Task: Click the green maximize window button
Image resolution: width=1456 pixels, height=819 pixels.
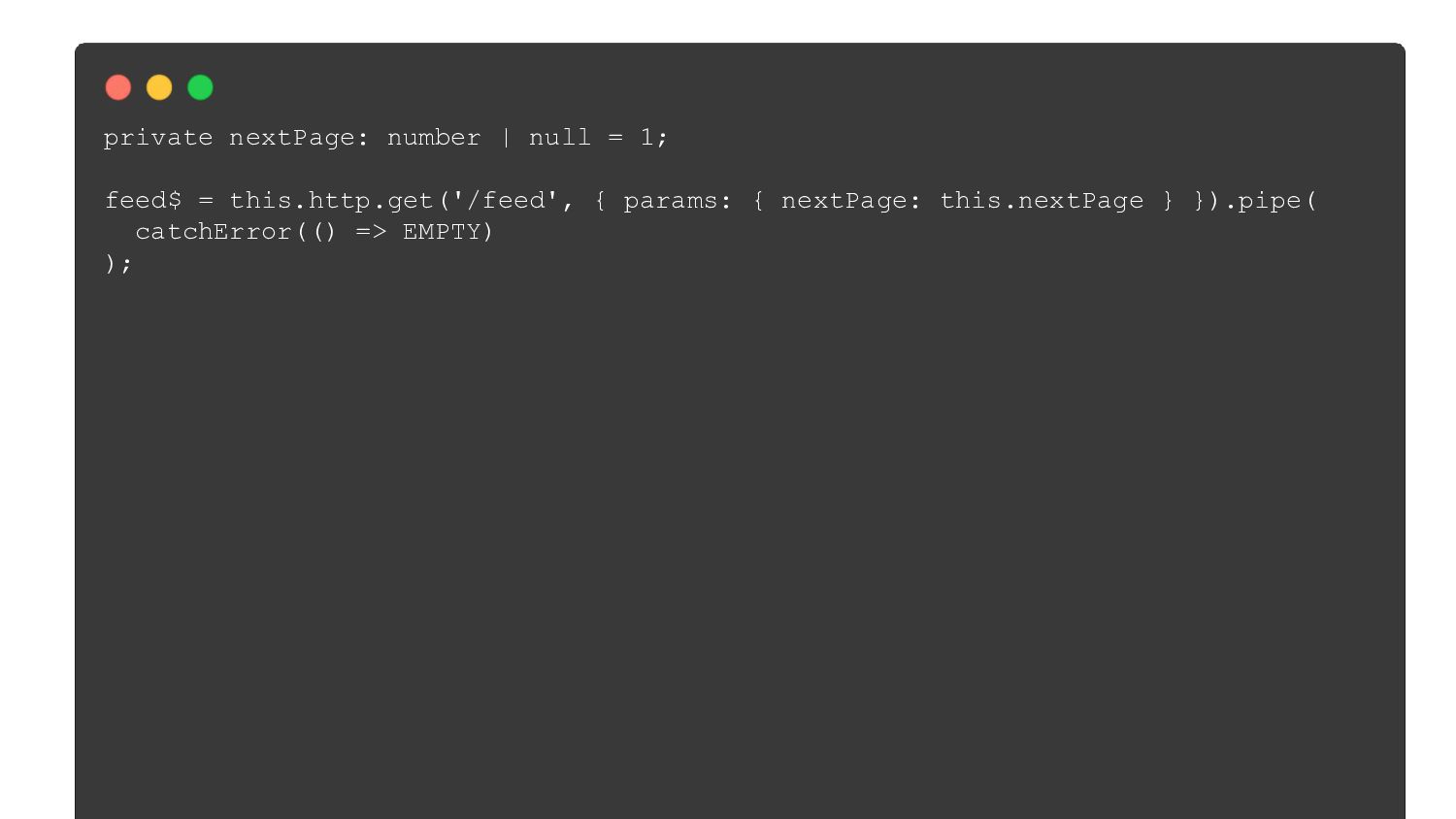Action: click(200, 88)
